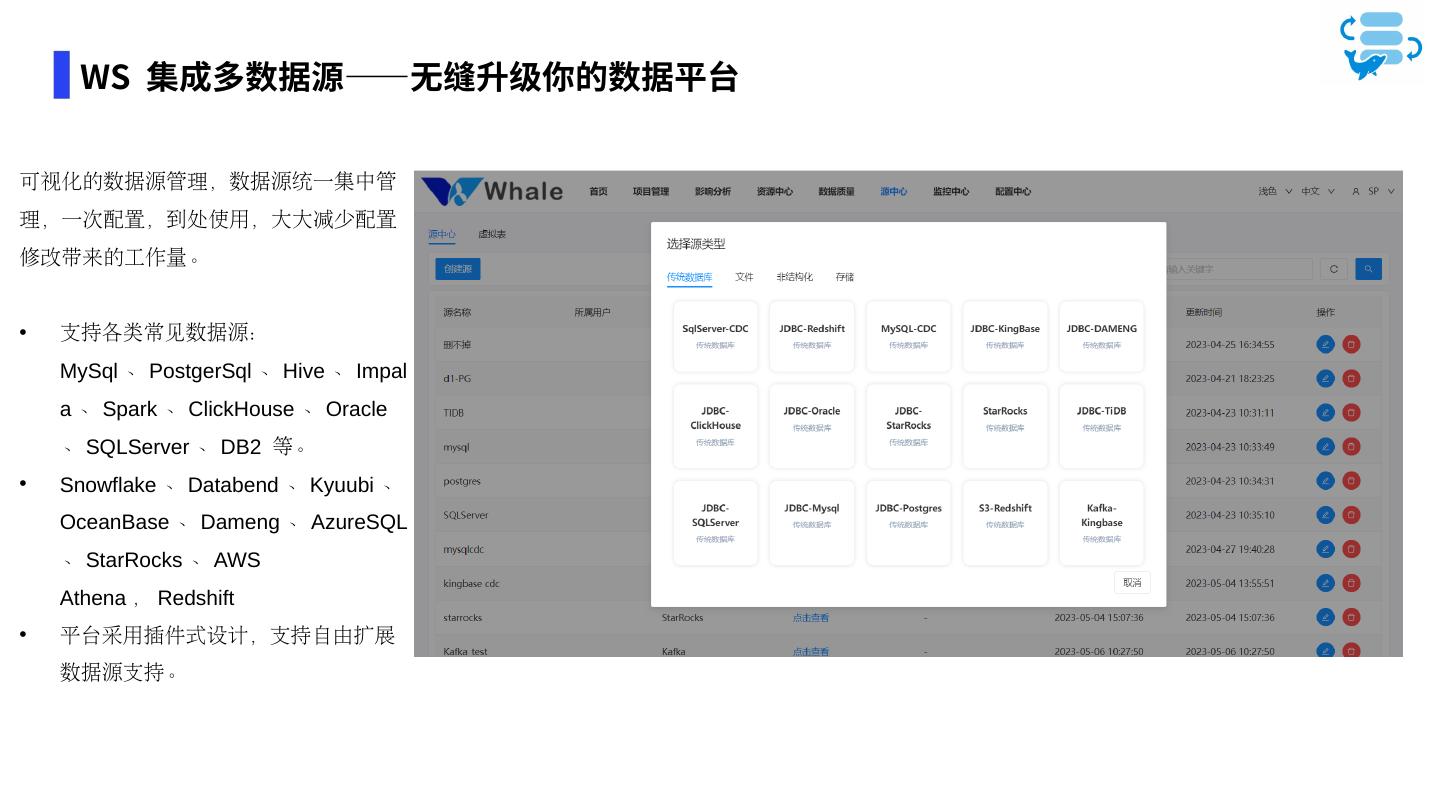Choose the JDBC-KingBase card
This screenshot has width=1440, height=810.
pyautogui.click(x=1005, y=336)
